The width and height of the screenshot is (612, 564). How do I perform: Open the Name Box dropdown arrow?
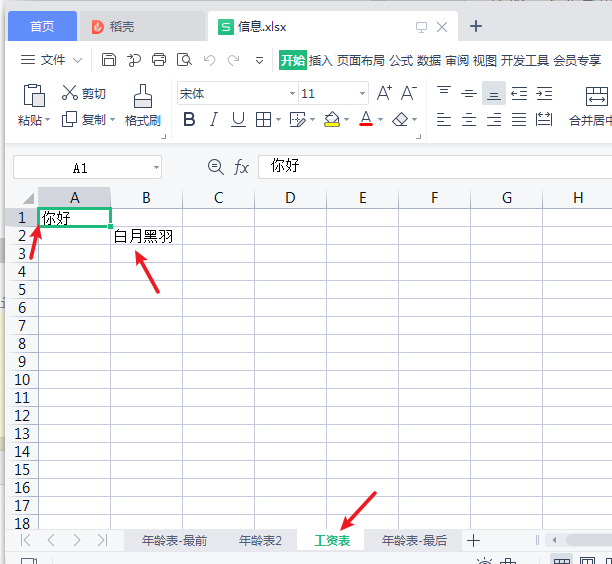[x=156, y=167]
